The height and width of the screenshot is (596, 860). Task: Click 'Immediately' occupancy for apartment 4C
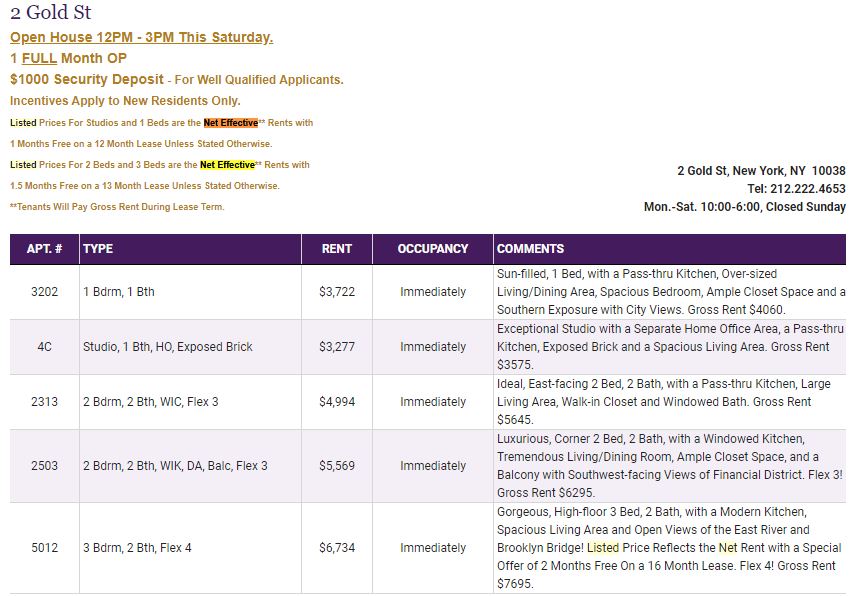pos(433,347)
